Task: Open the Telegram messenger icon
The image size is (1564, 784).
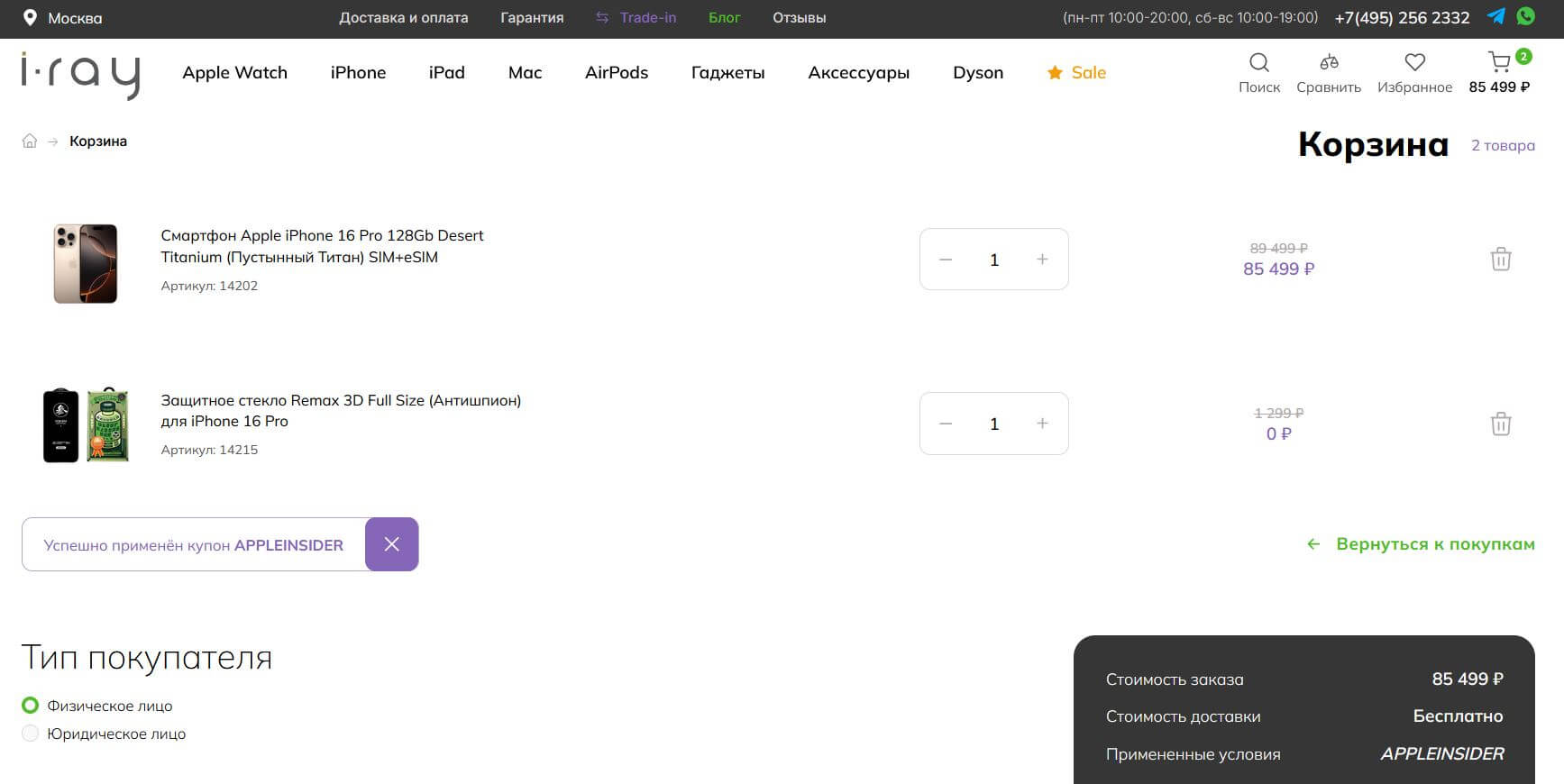Action: 1496,16
